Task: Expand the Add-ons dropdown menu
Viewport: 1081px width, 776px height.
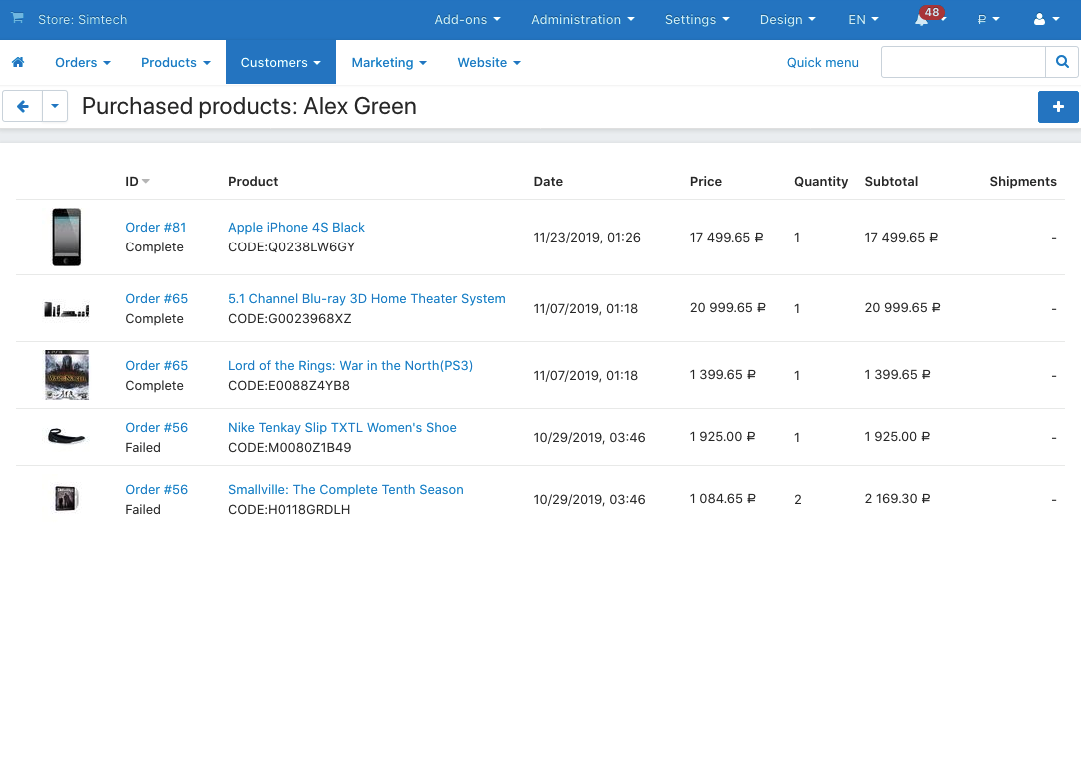Action: pos(467,20)
